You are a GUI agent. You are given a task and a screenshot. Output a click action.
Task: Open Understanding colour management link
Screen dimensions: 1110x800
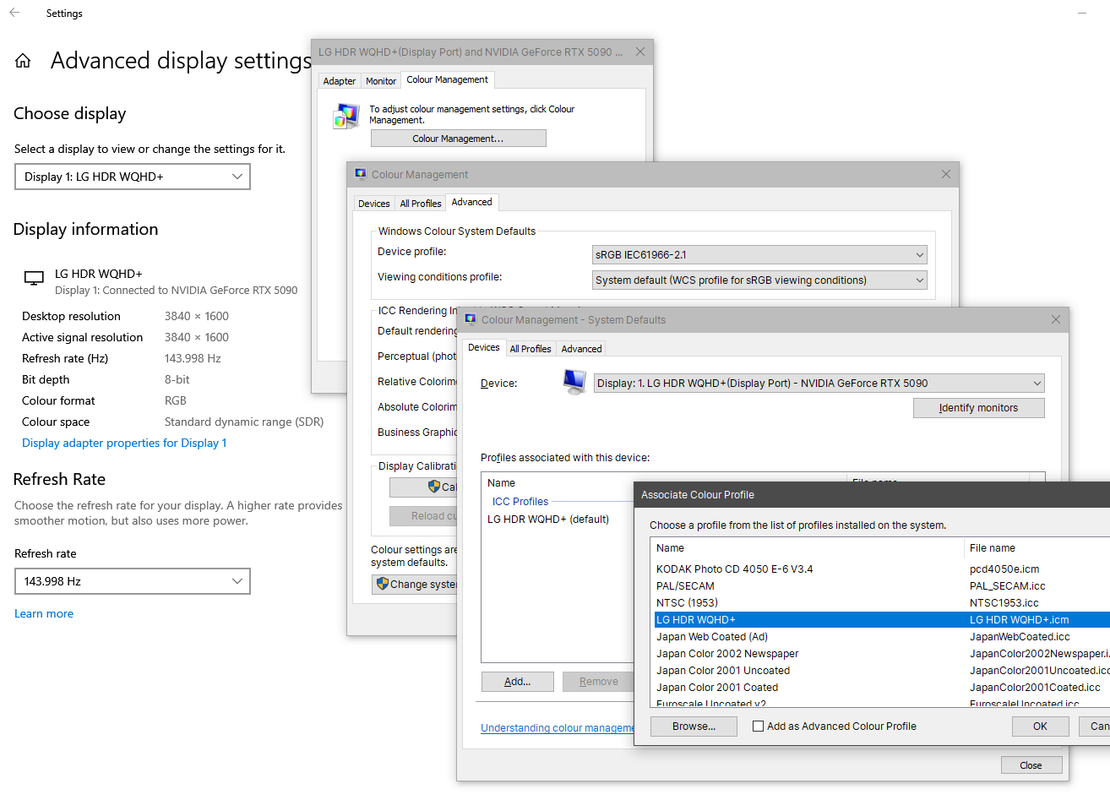pyautogui.click(x=557, y=728)
